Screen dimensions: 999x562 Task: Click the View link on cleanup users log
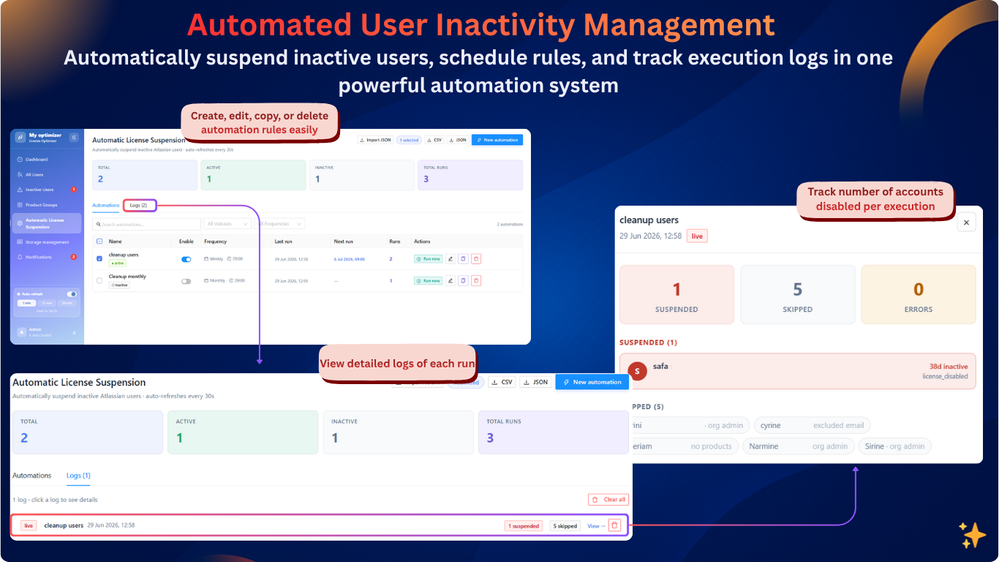(596, 526)
